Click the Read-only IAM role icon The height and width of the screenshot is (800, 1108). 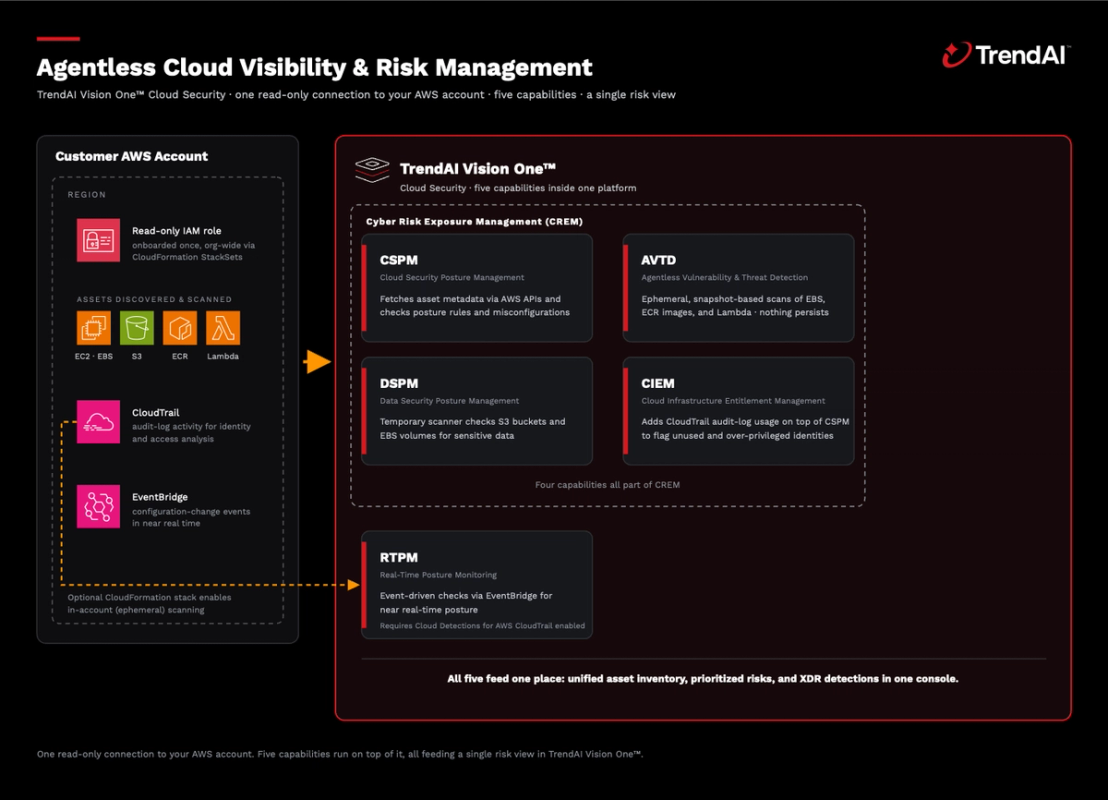pos(98,240)
